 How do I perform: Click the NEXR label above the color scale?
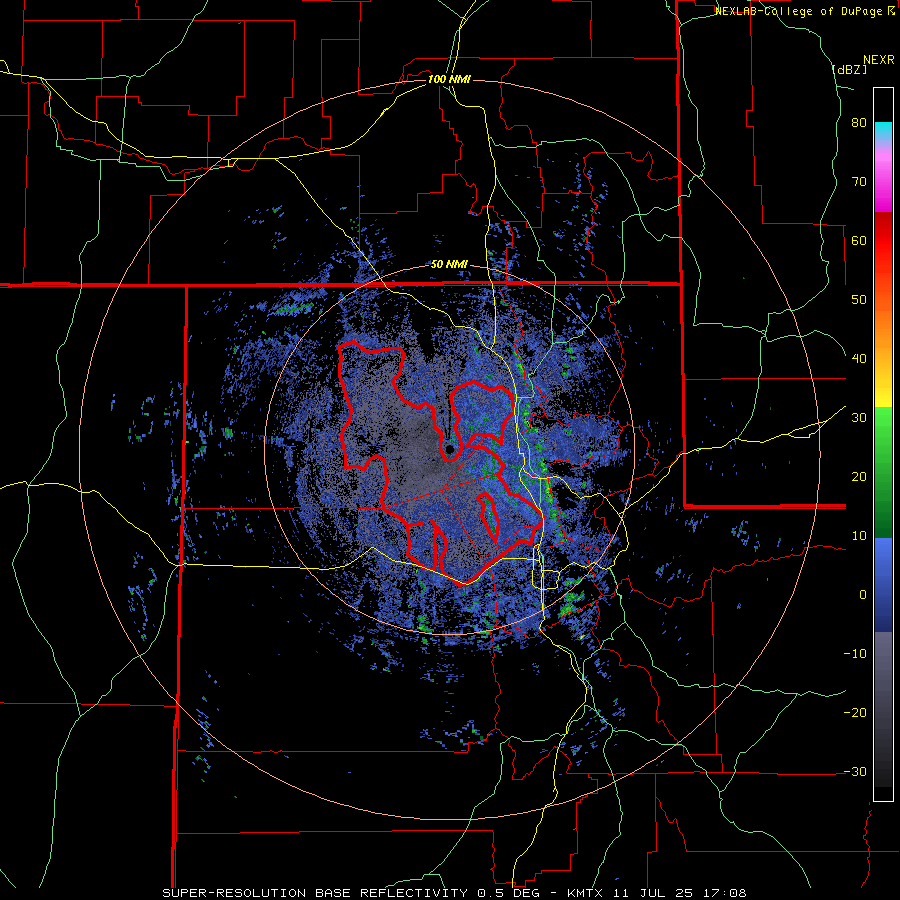(x=878, y=60)
